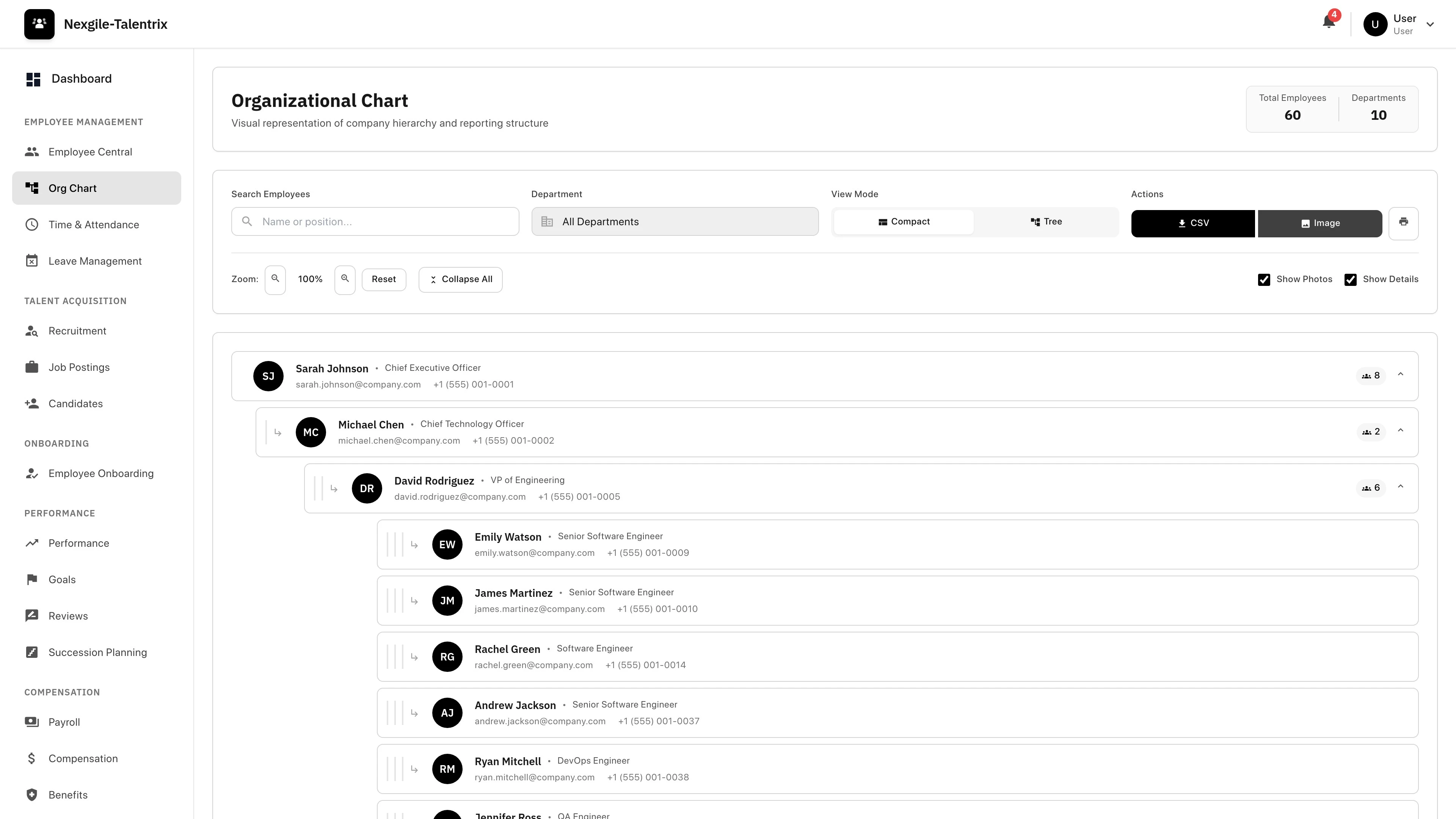
Task: Click David Rodriguez's DR avatar
Action: click(367, 488)
